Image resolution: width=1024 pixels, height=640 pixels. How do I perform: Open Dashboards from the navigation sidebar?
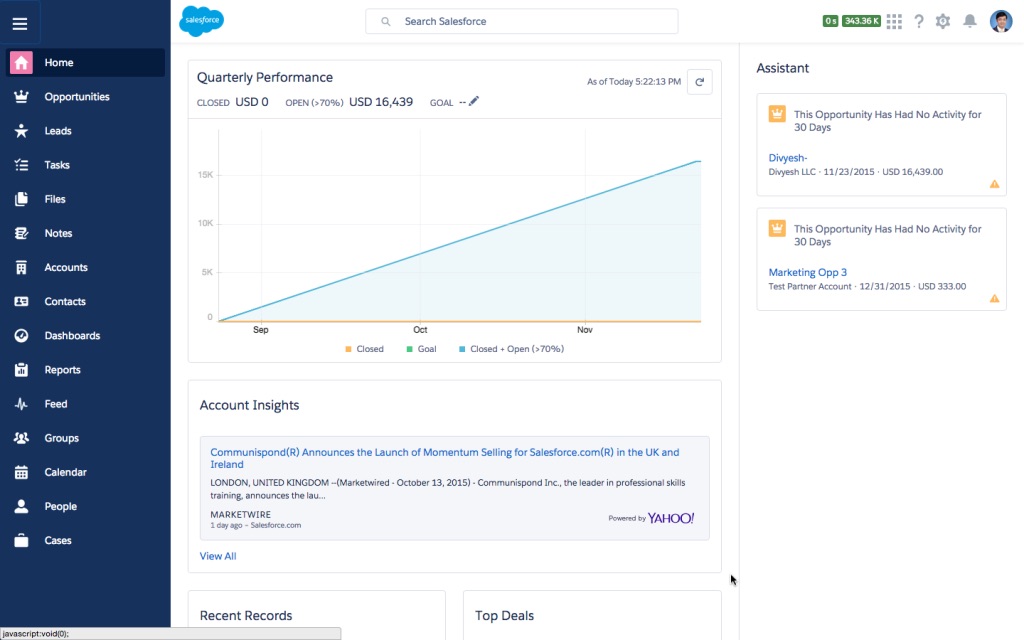click(72, 336)
